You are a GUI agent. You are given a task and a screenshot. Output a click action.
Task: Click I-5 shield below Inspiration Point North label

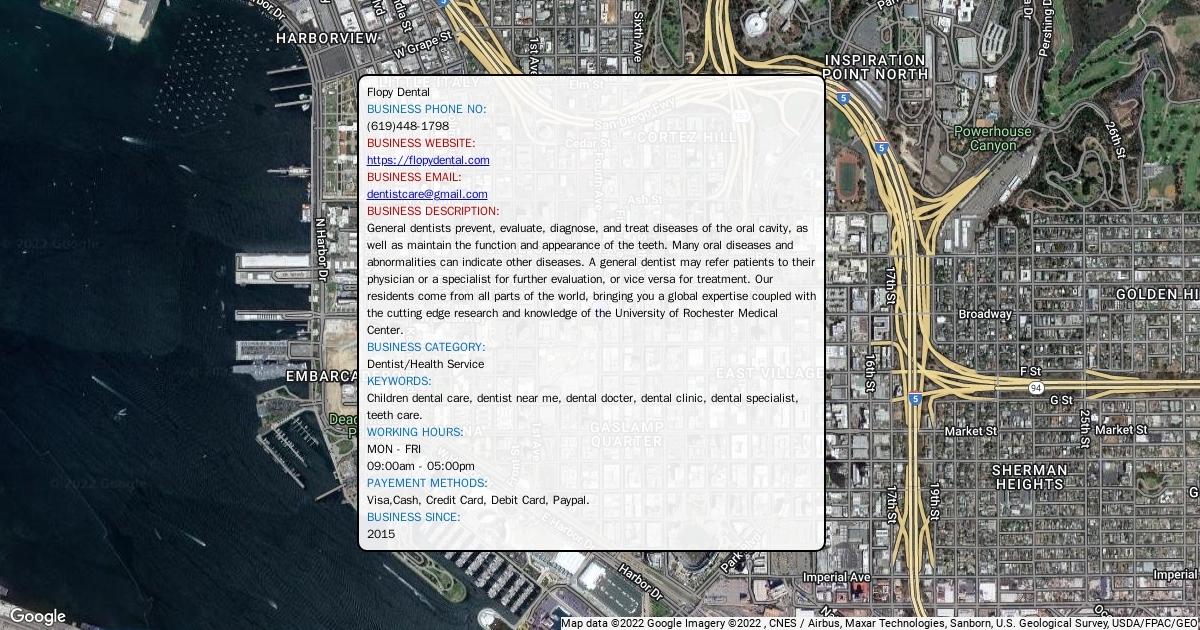point(845,99)
